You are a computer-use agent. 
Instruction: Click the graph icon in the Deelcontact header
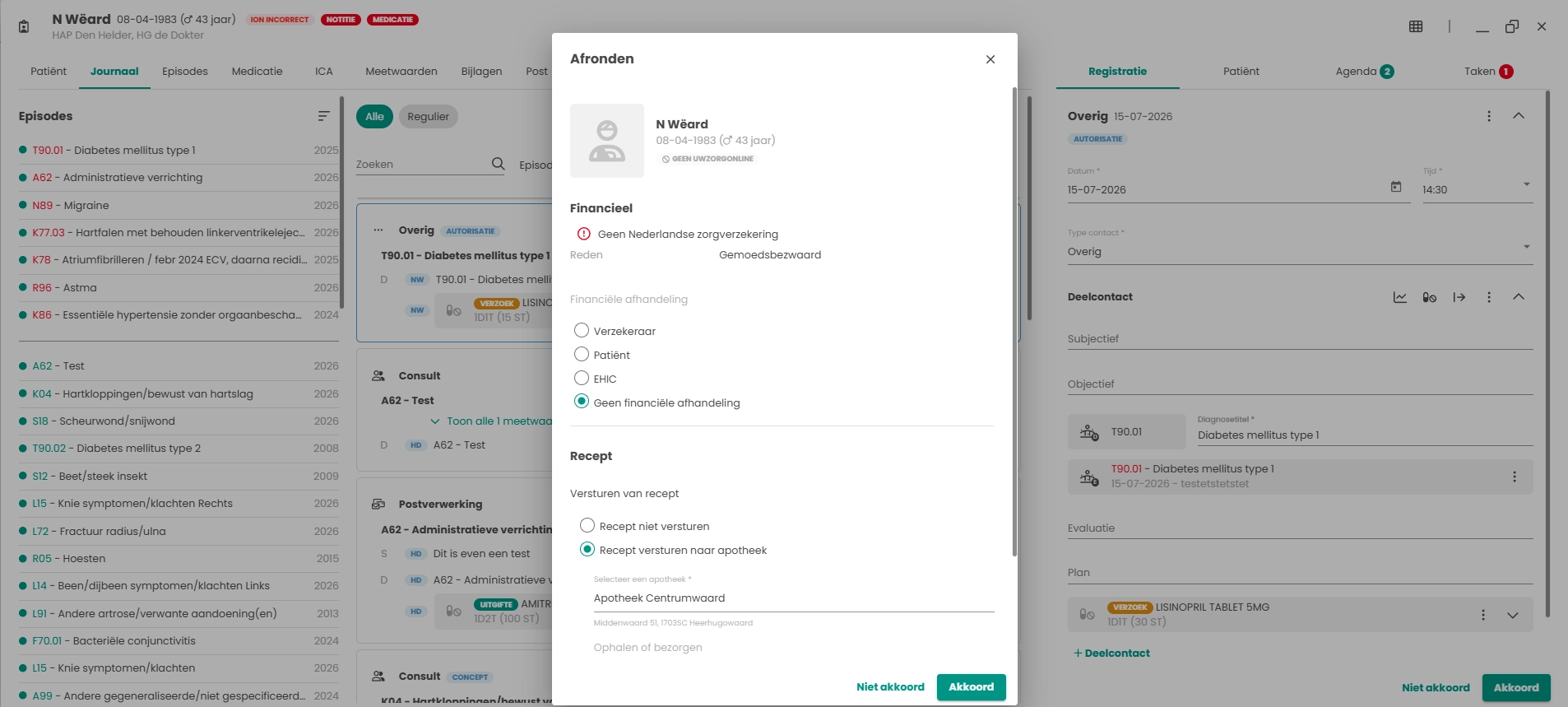point(1400,297)
